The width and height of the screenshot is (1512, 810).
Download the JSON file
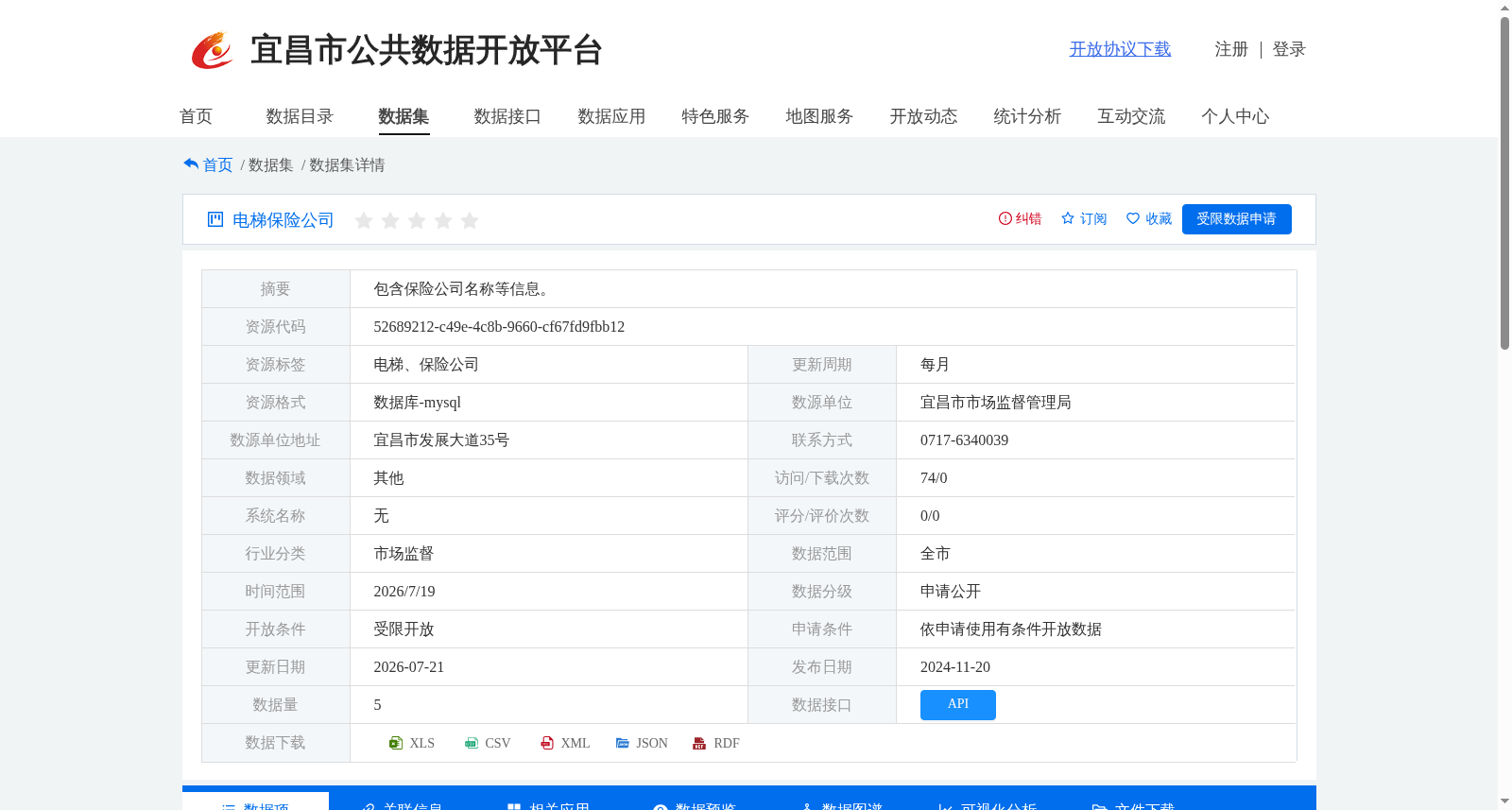(x=642, y=743)
